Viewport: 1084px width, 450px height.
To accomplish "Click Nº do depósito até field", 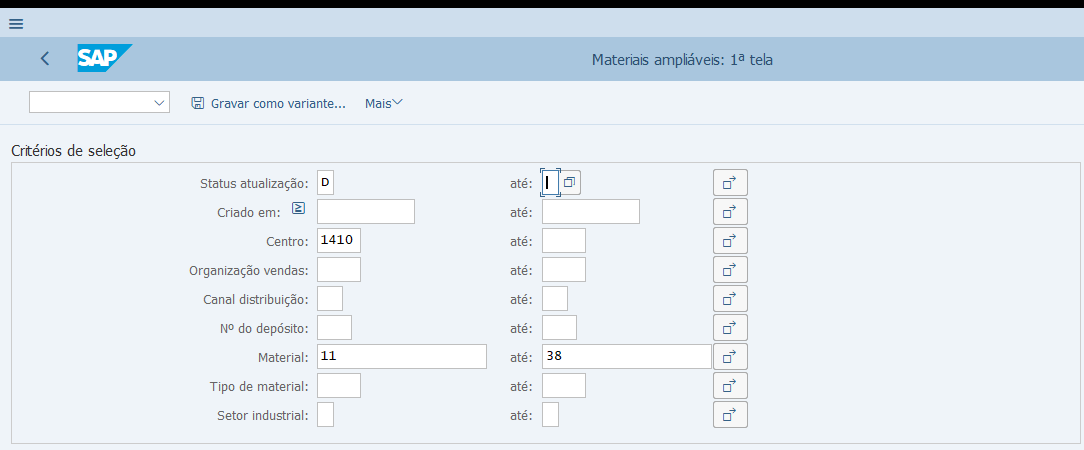I will 559,328.
